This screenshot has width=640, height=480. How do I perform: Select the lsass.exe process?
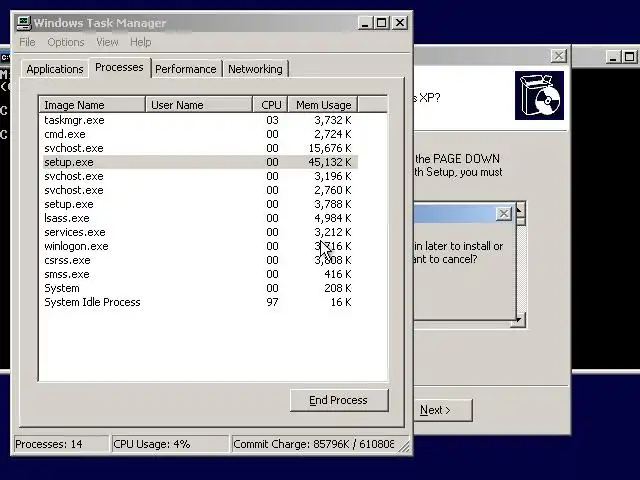[200, 218]
